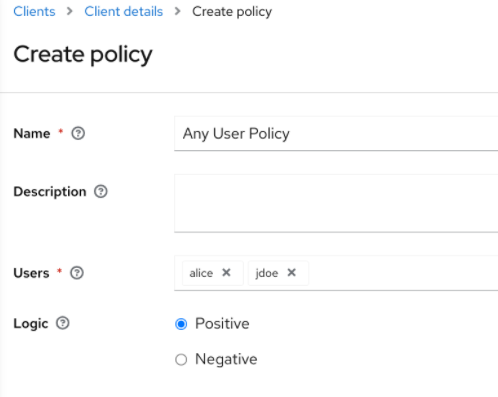498x397 pixels.
Task: Click the Users selection field
Action: [336, 273]
